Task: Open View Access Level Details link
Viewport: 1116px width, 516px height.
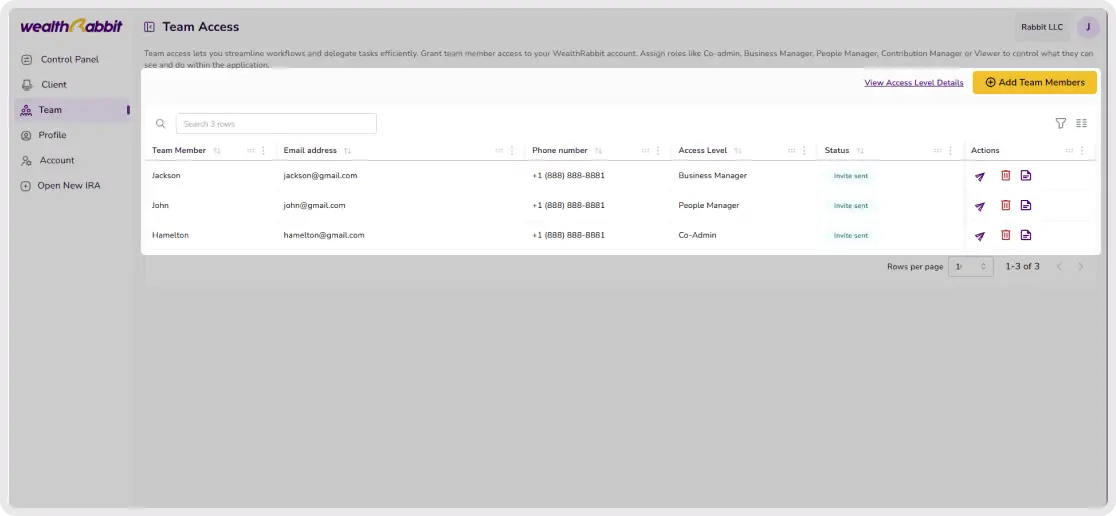Action: tap(914, 83)
